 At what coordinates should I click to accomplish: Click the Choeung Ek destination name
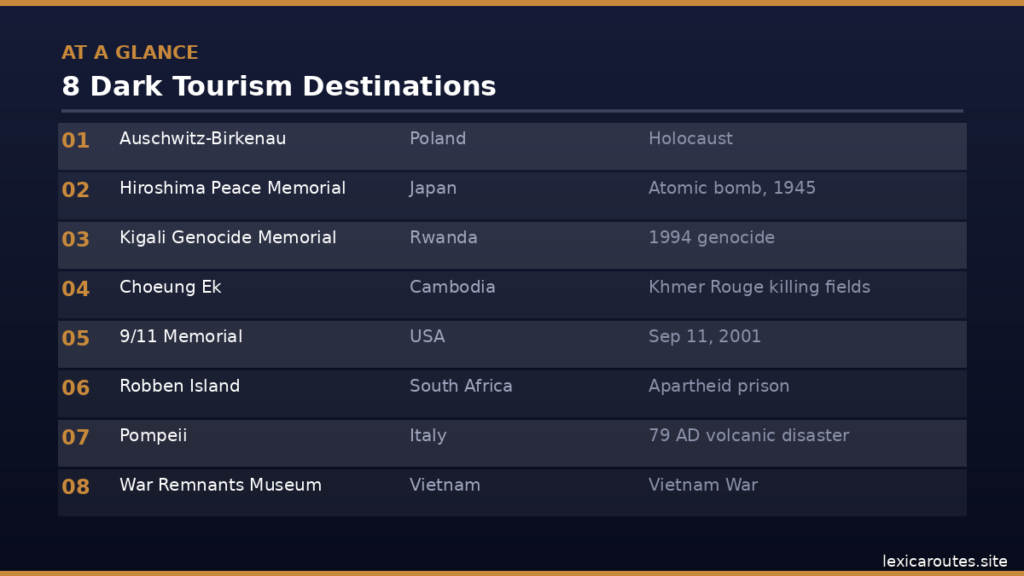pyautogui.click(x=170, y=287)
